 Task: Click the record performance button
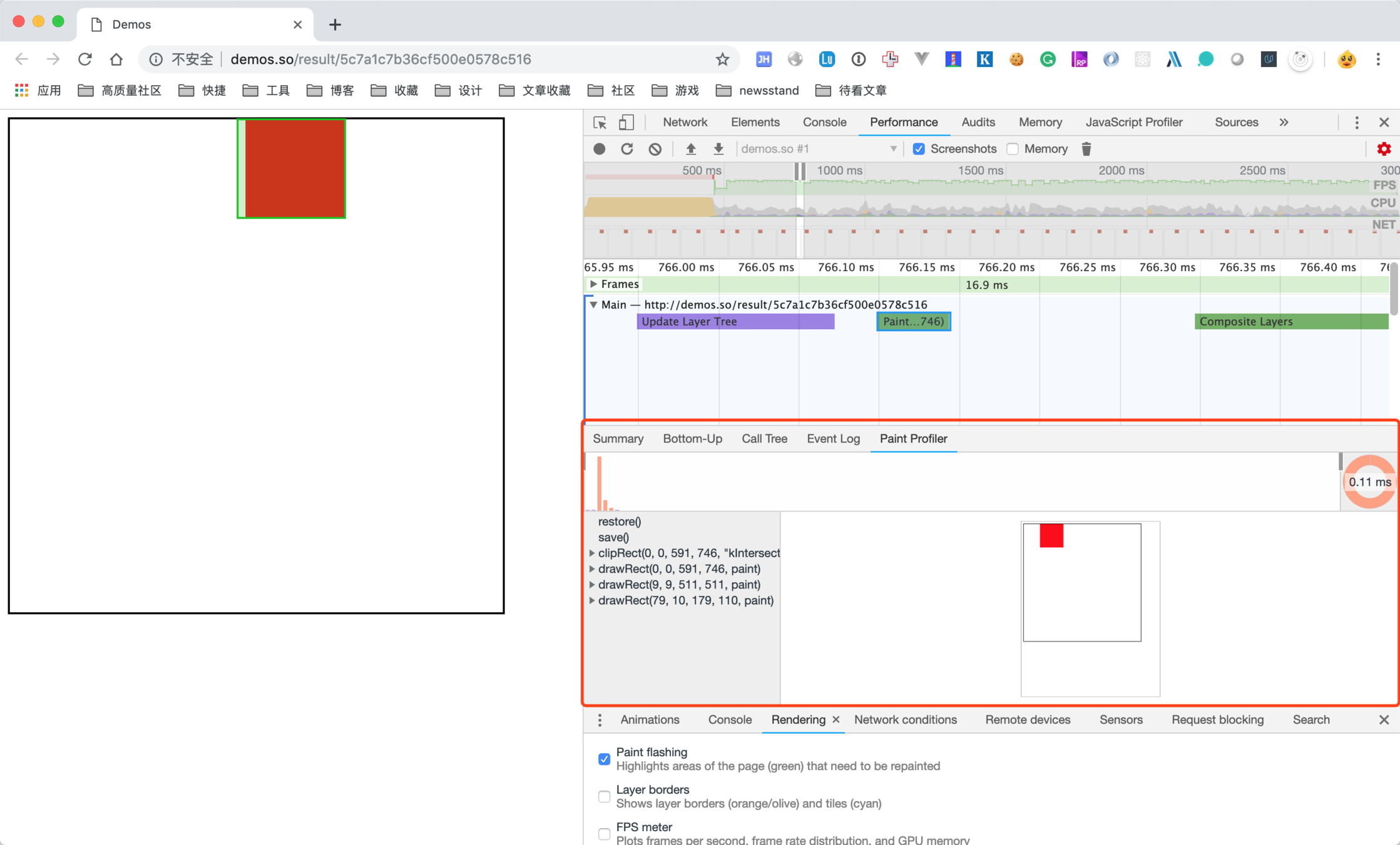pos(599,149)
